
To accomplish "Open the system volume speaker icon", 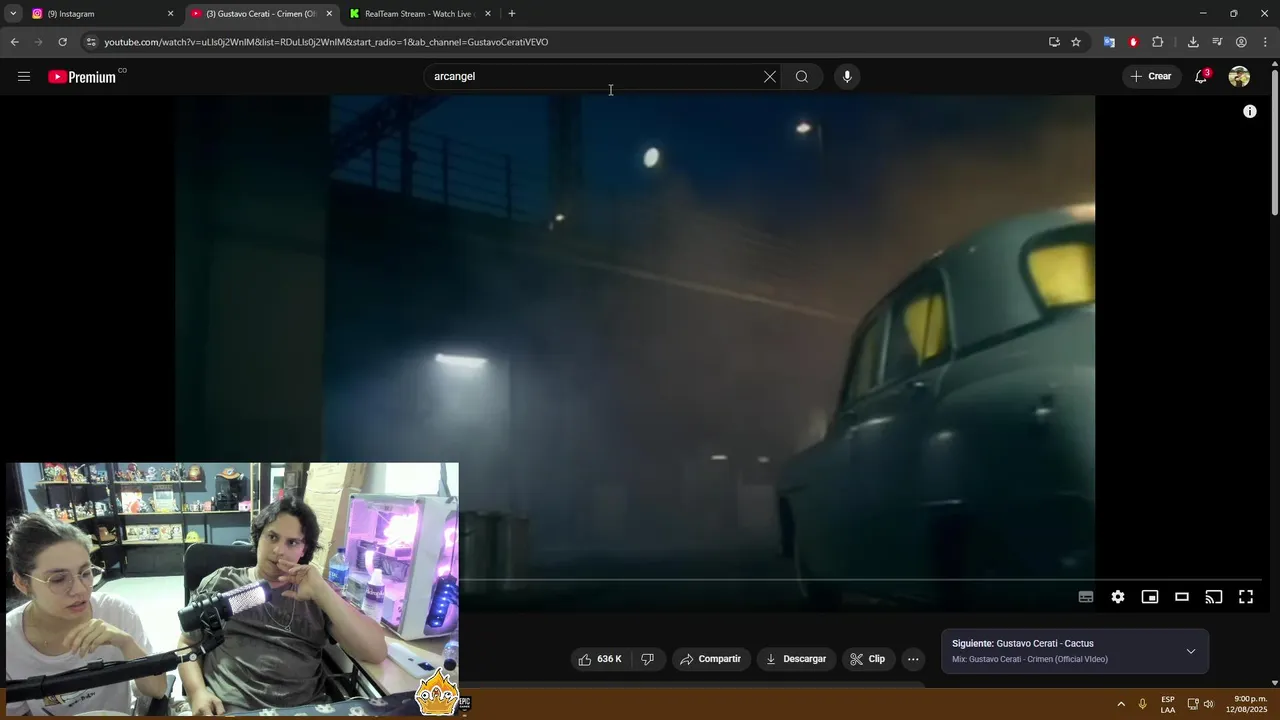I will coord(1209,704).
